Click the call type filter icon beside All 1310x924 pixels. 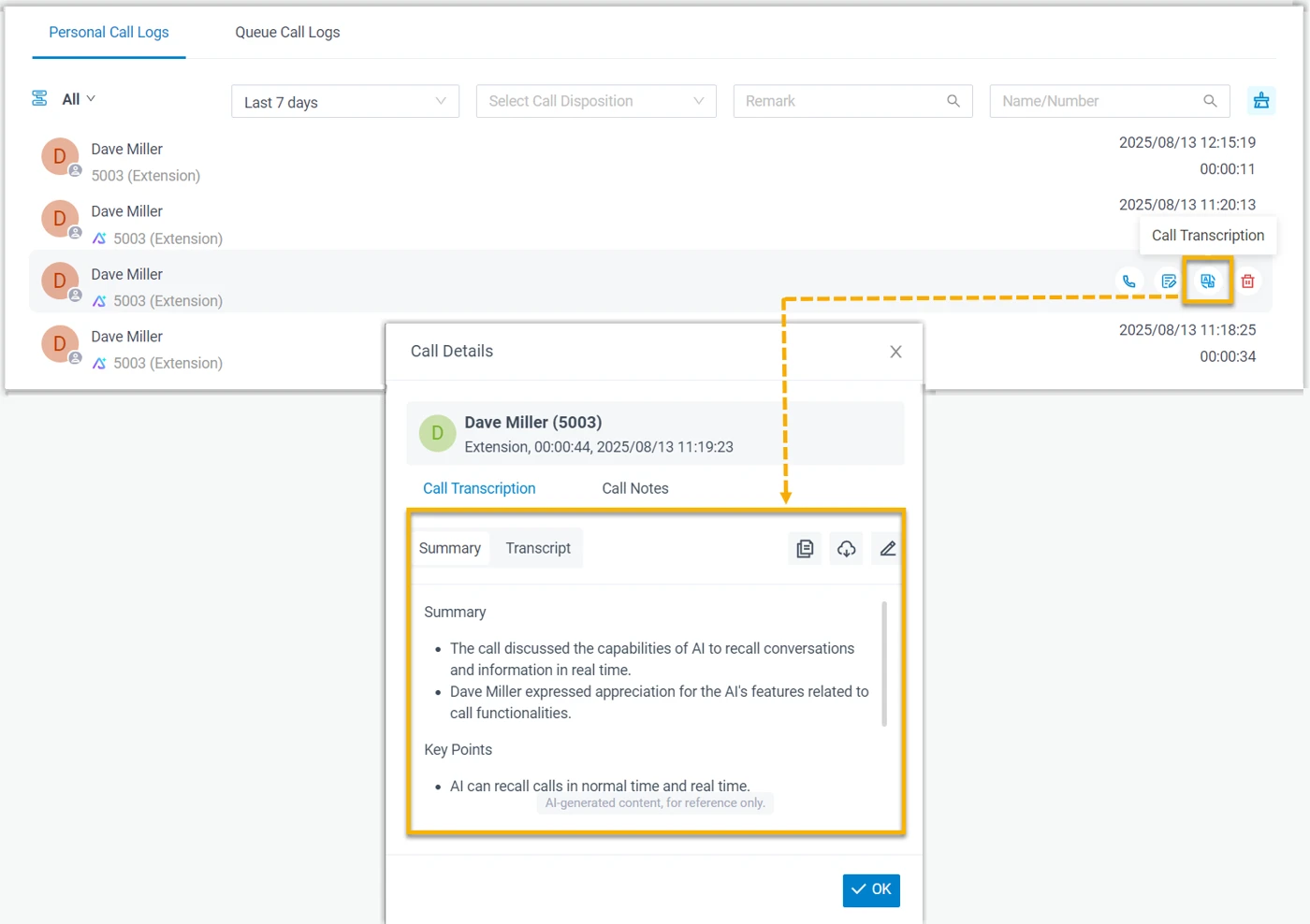(x=39, y=98)
